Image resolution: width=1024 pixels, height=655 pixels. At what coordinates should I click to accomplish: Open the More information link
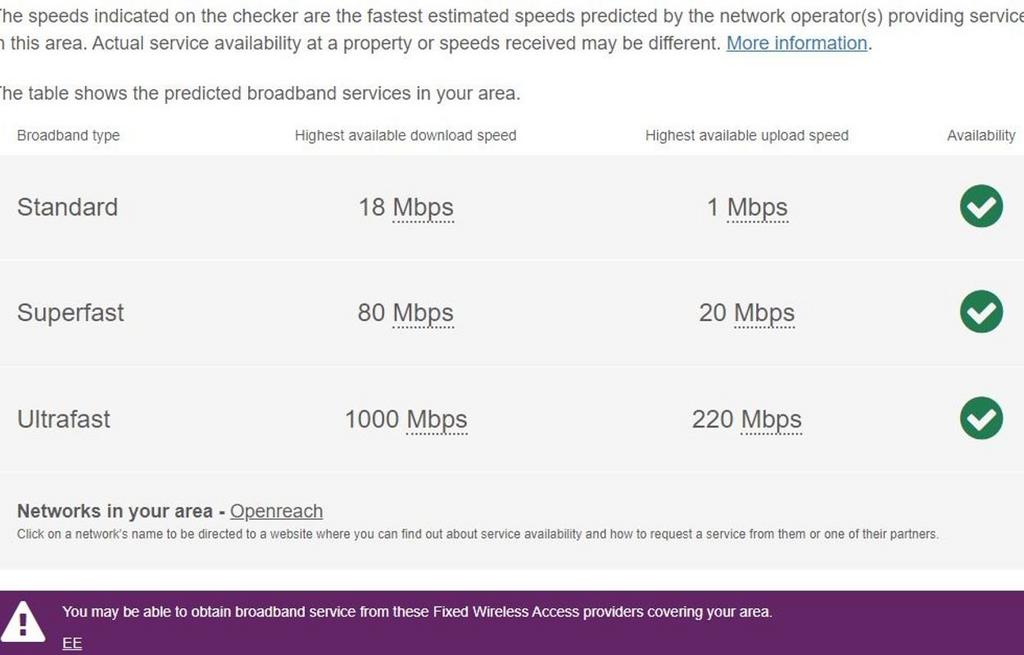(797, 43)
